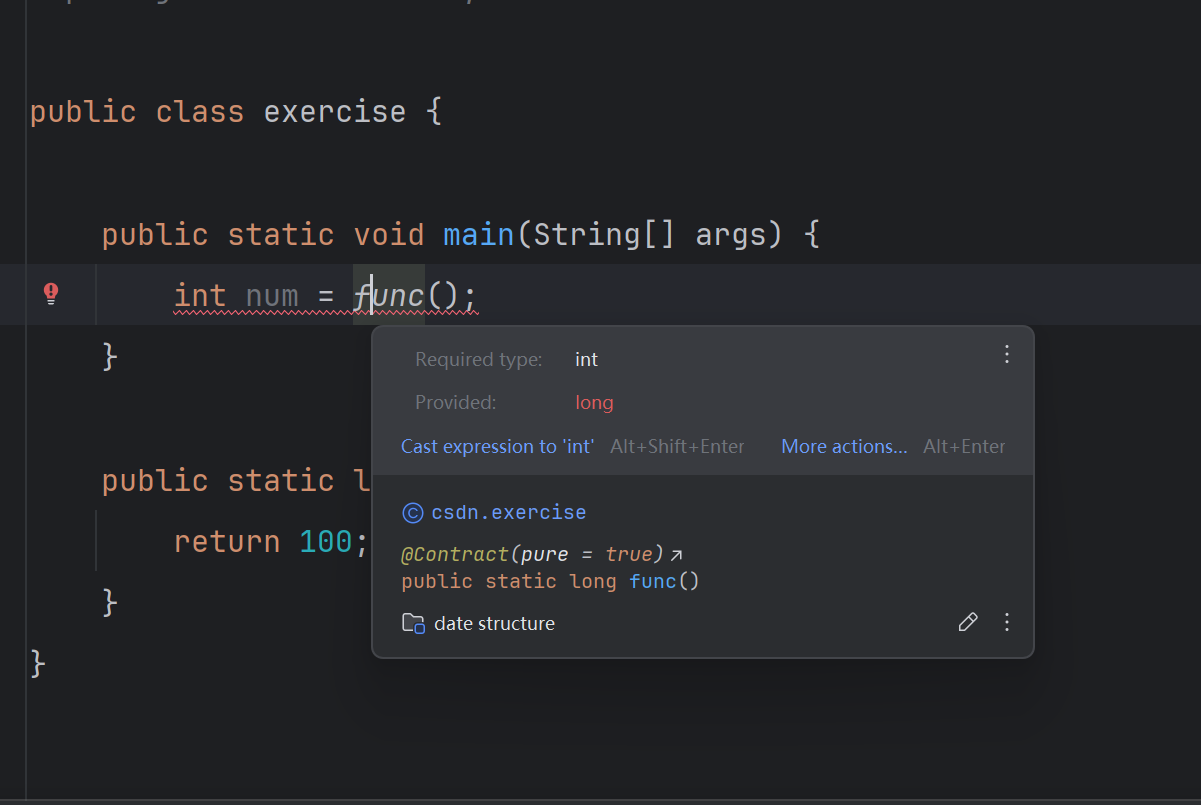
Task: Click the 'int' keyword in the num declaration
Action: pyautogui.click(x=200, y=296)
